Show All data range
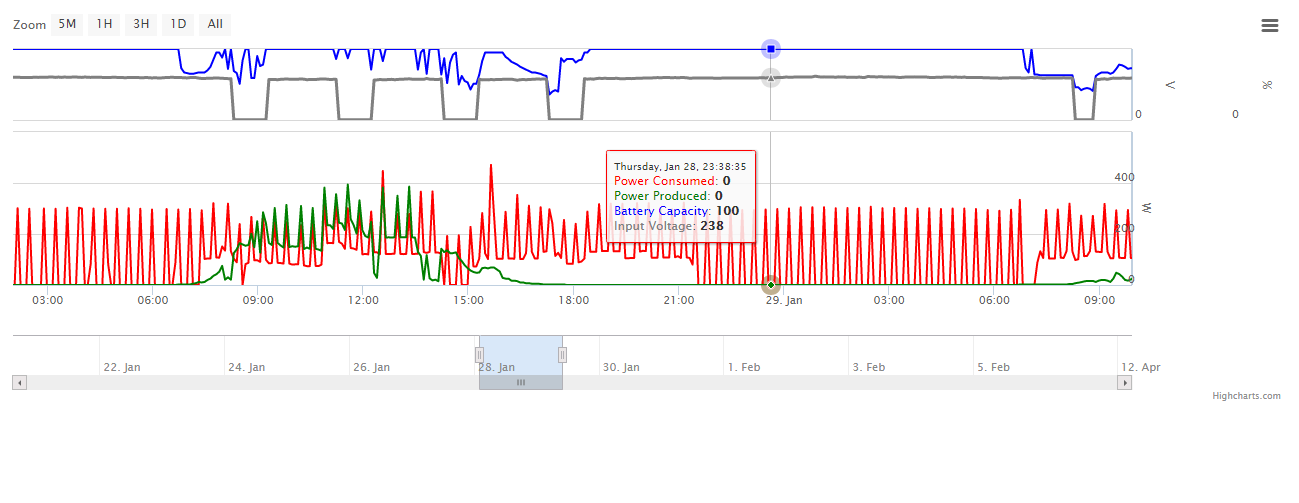 click(215, 24)
